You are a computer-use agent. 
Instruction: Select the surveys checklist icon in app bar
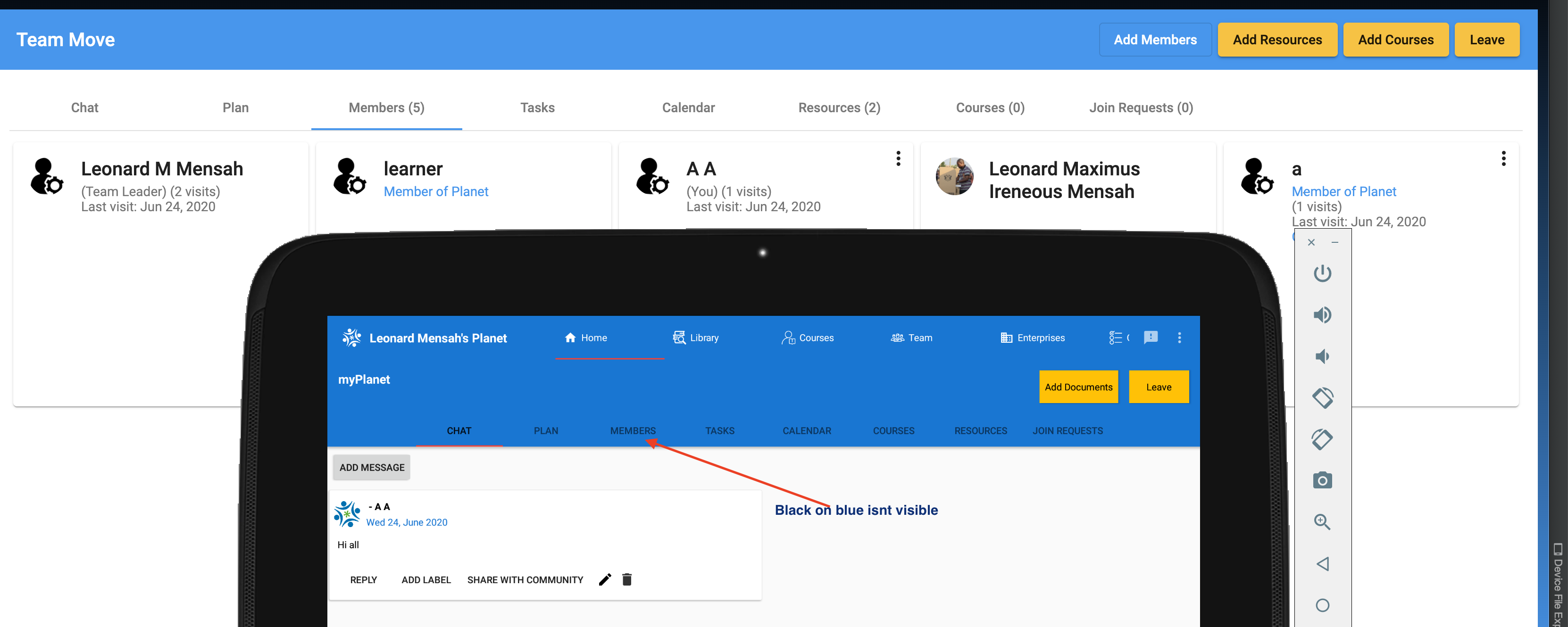(x=1116, y=338)
